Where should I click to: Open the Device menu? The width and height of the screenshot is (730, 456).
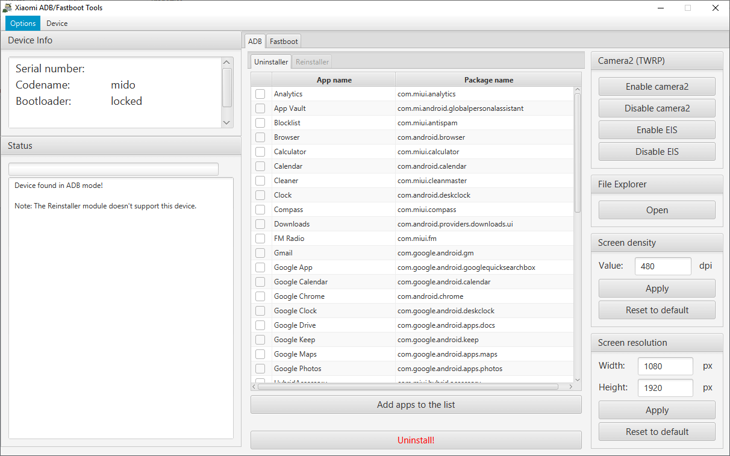tap(57, 23)
